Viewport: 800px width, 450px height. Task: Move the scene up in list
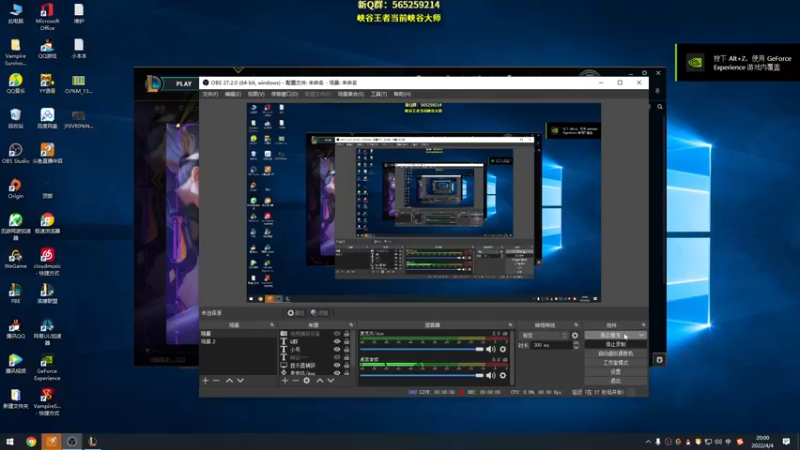229,380
